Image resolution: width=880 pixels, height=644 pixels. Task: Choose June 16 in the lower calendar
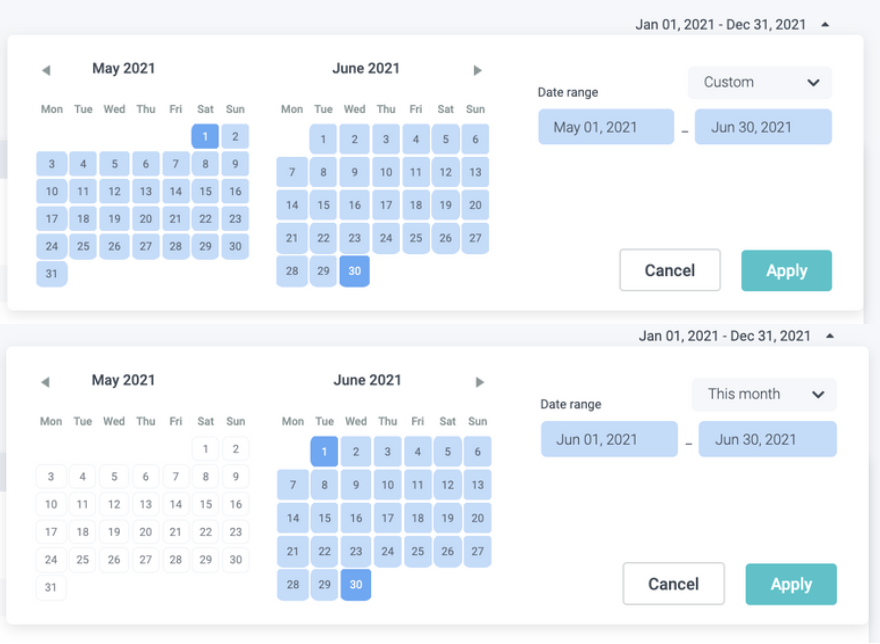356,518
